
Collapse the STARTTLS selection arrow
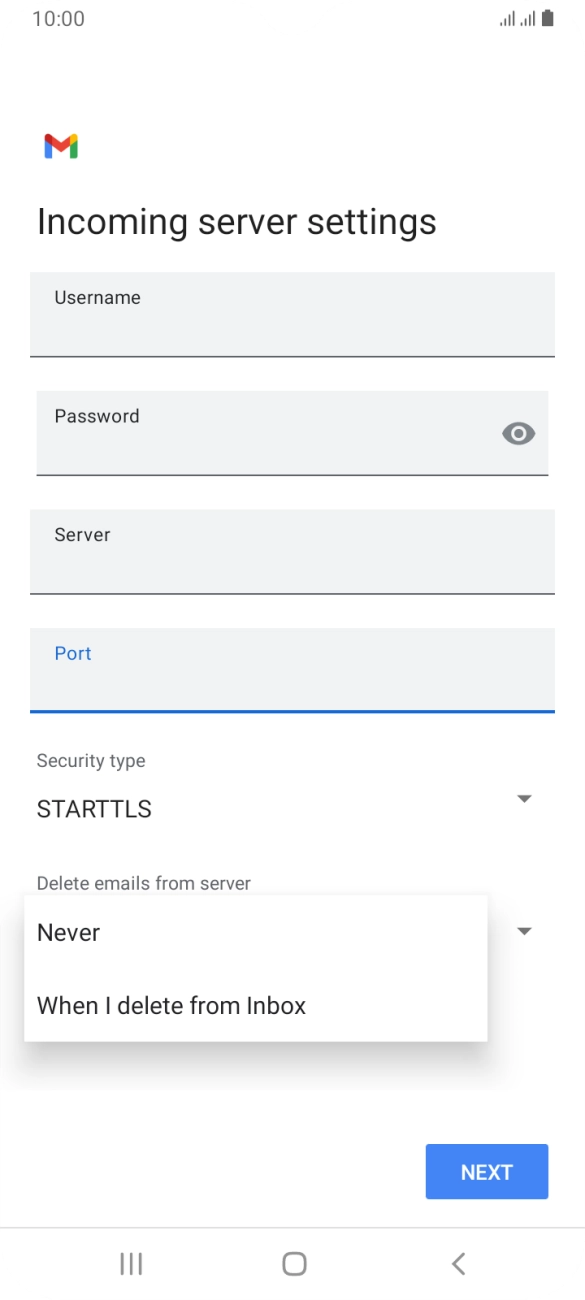click(524, 798)
